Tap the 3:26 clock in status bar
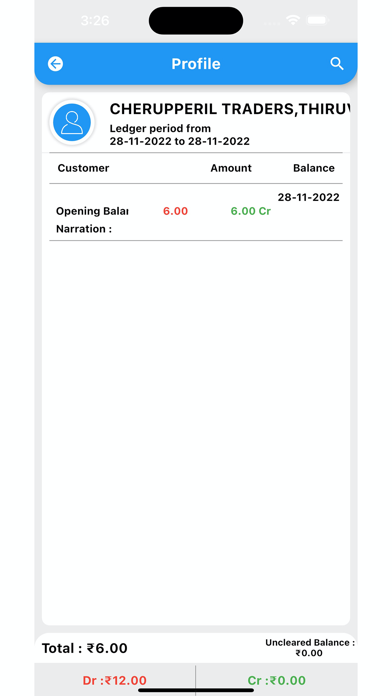This screenshot has height=696, width=392. [95, 20]
